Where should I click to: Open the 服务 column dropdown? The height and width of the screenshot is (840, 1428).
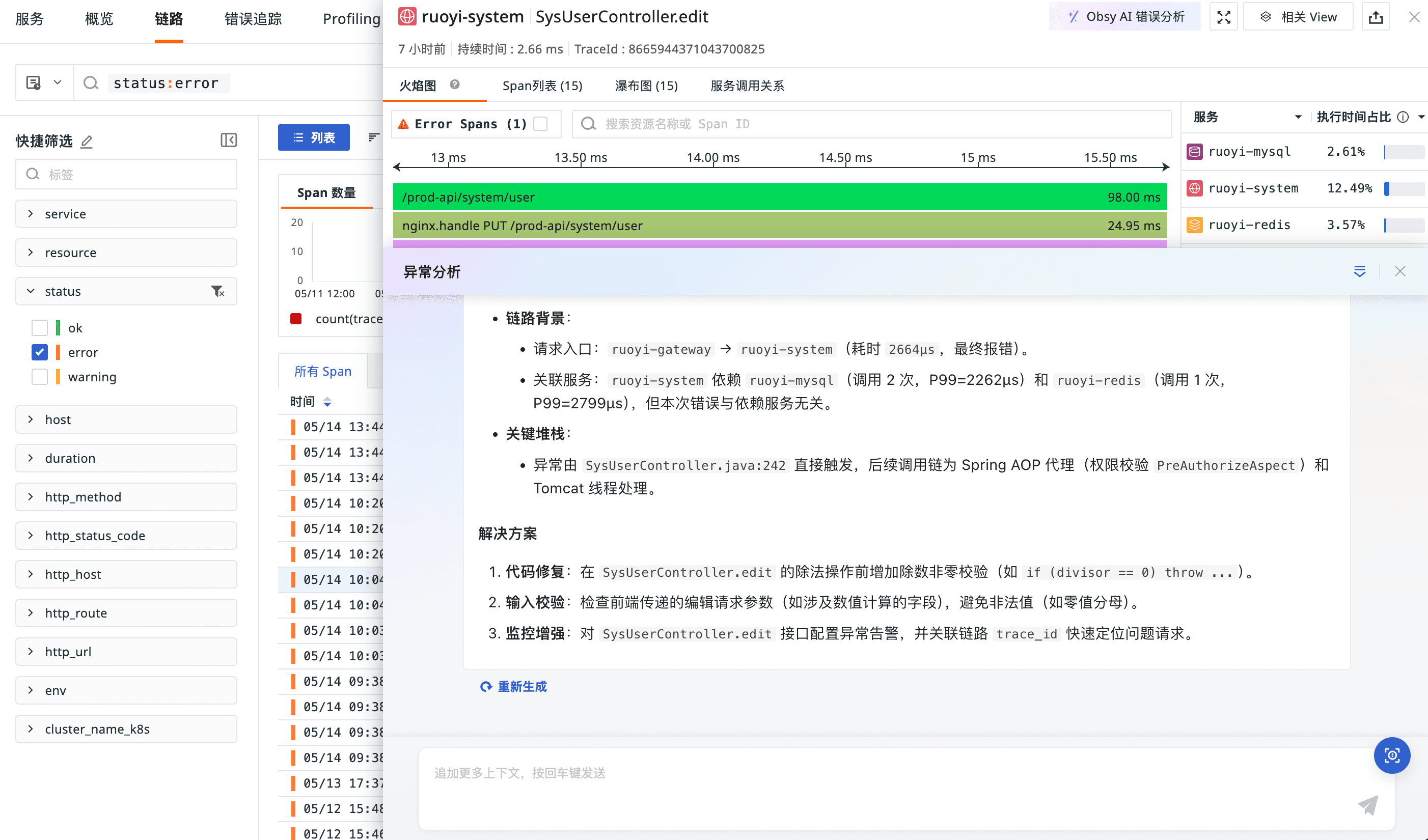[x=1298, y=117]
